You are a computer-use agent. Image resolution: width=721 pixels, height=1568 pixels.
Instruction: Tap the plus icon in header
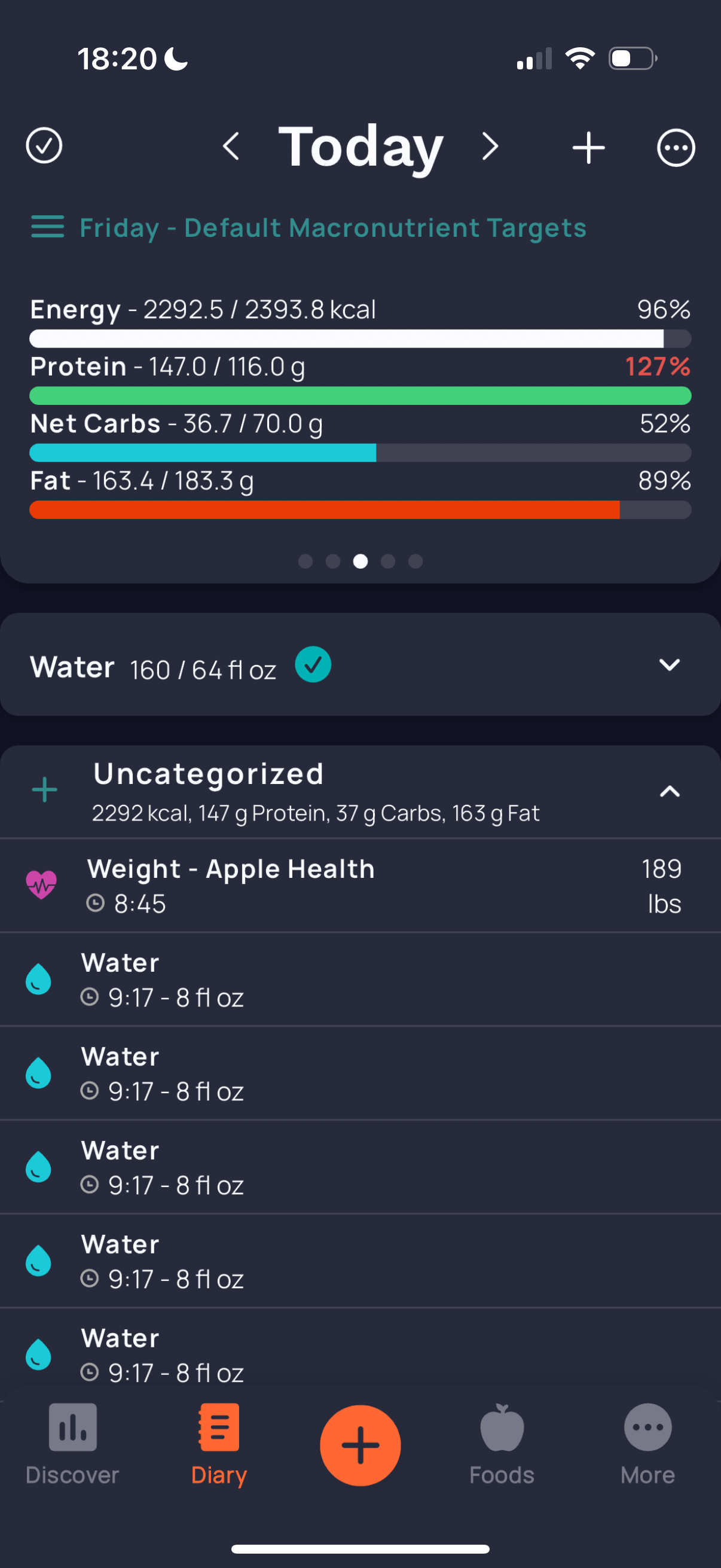click(x=588, y=147)
